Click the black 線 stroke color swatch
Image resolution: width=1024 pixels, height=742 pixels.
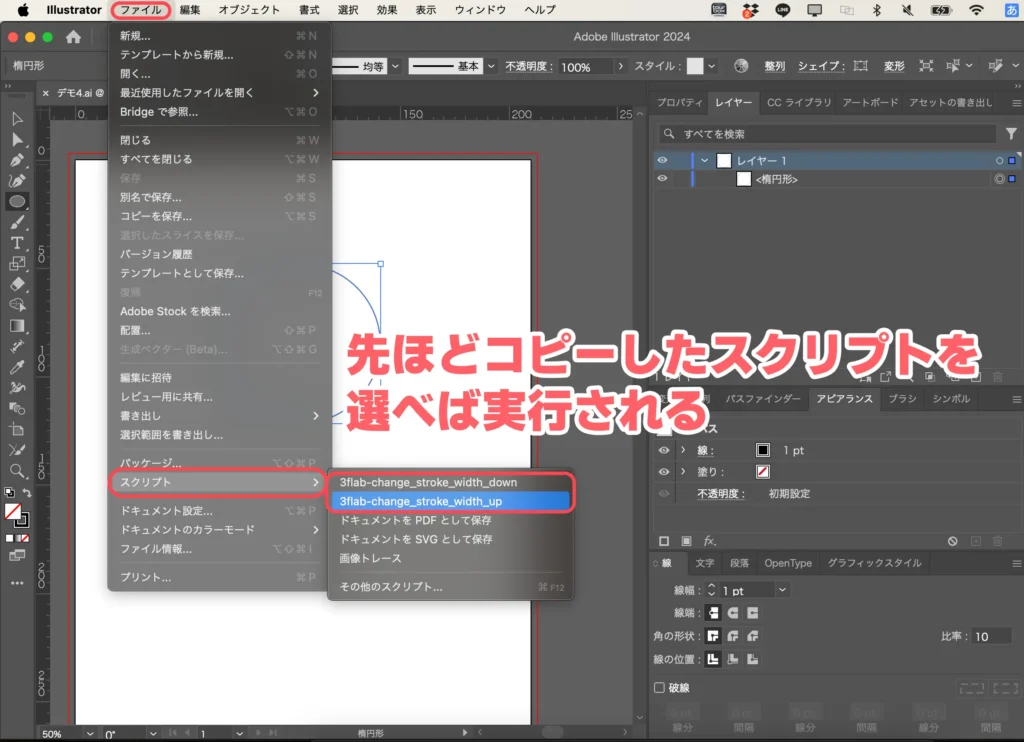coord(763,450)
